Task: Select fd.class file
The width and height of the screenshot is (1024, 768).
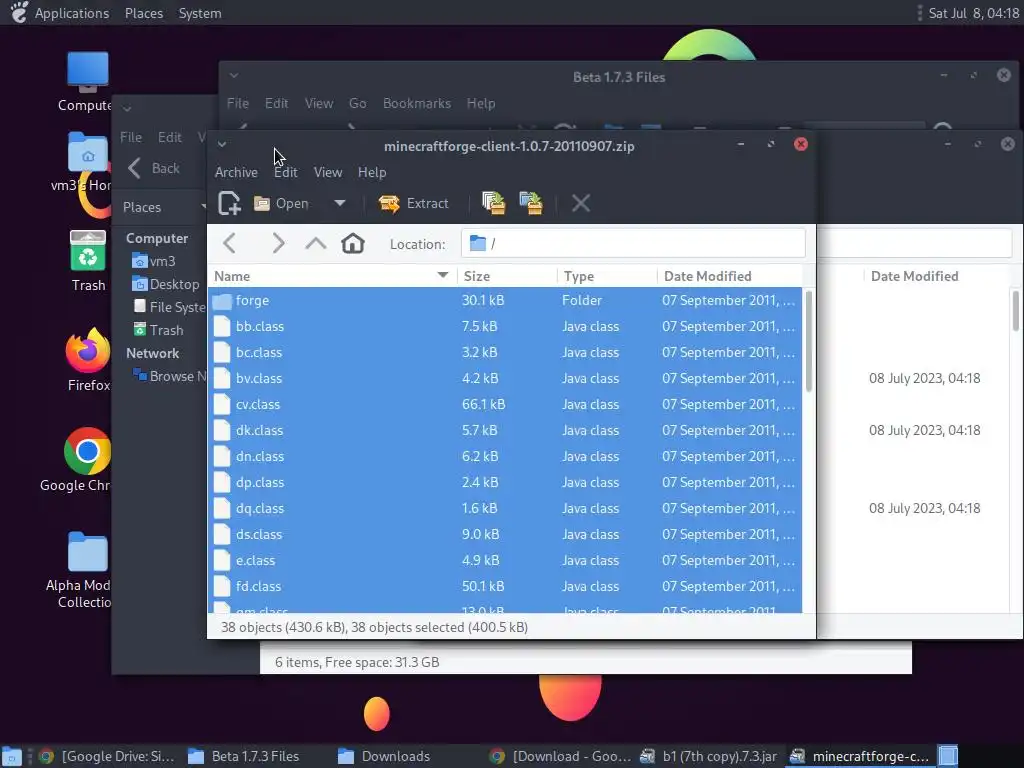Action: click(505, 586)
